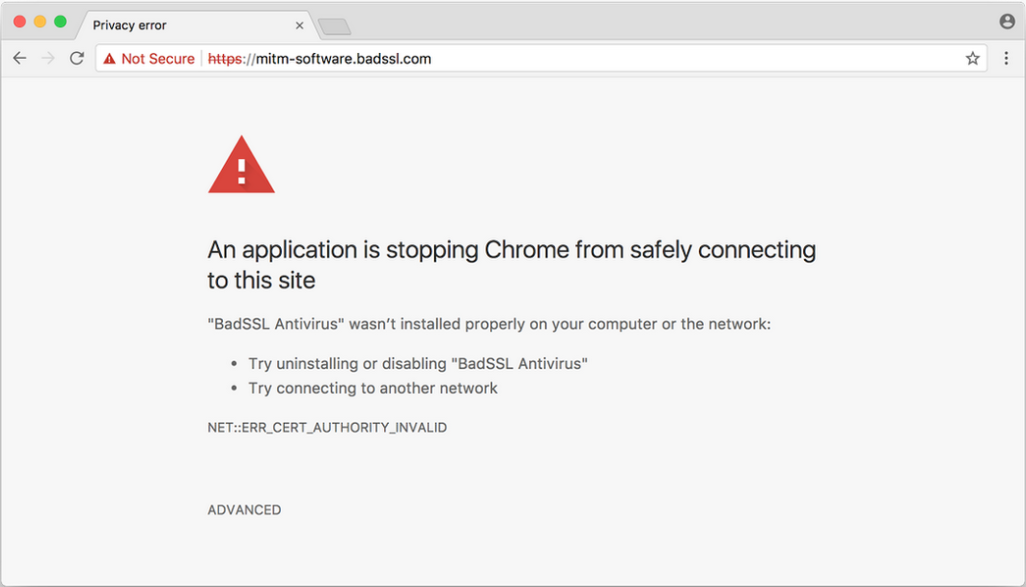The width and height of the screenshot is (1026, 587).
Task: Click the green zoom traffic light button
Action: click(59, 19)
